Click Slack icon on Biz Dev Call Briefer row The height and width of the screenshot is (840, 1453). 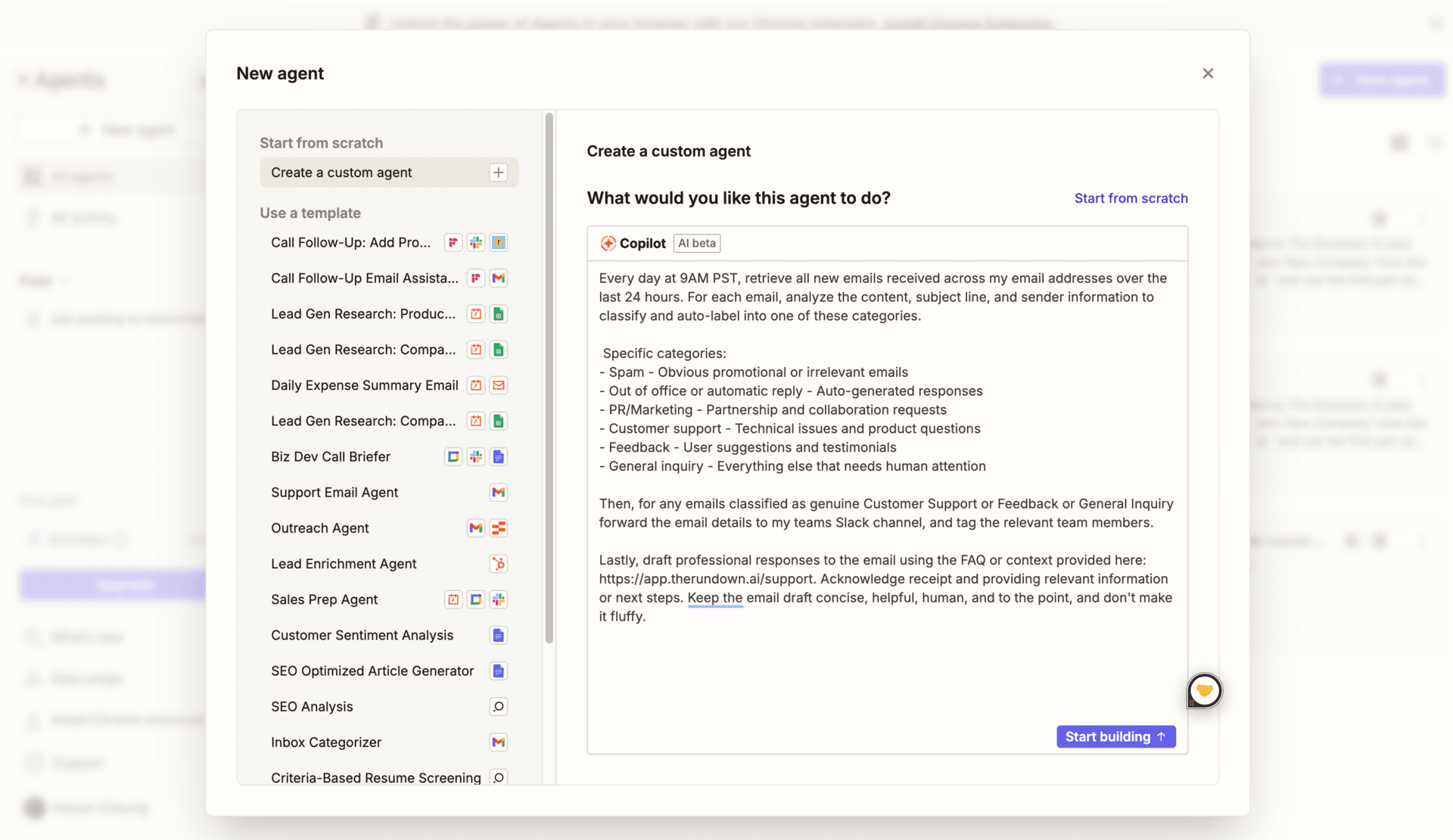pos(475,457)
